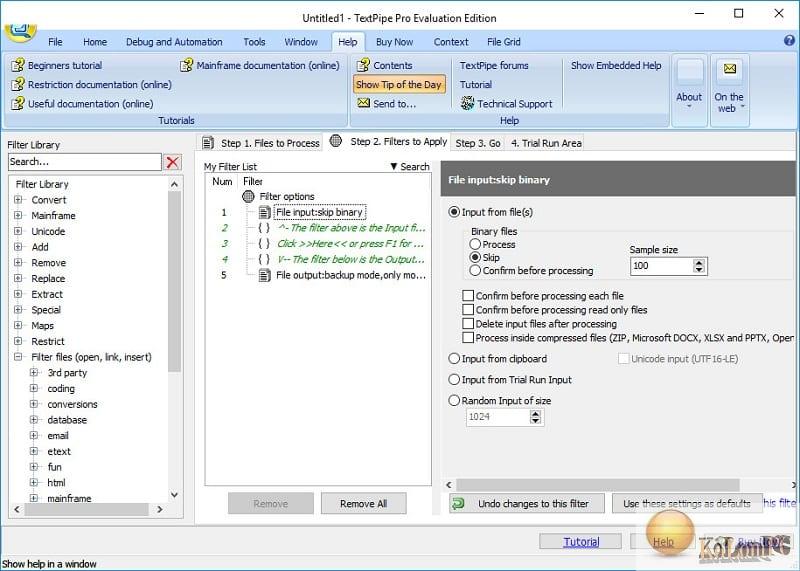This screenshot has width=800, height=571.
Task: Enable Process inside compressed files checkbox
Action: [x=468, y=338]
